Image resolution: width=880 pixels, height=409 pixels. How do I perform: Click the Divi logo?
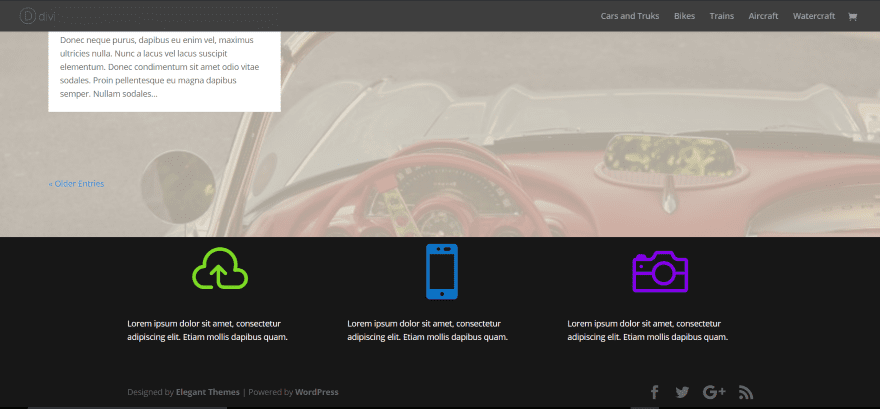pos(36,16)
